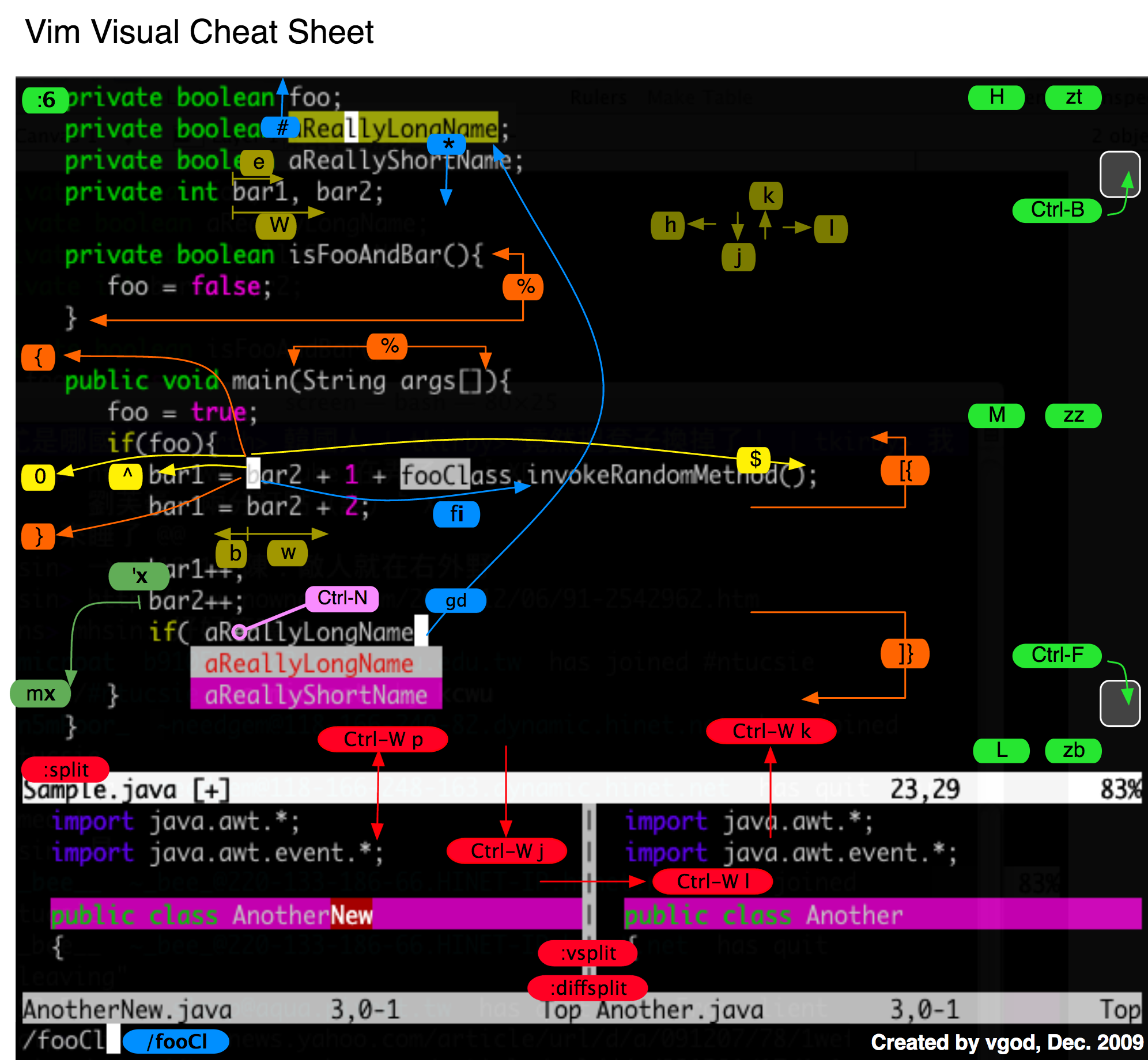Click the fi find-character badge
The height and width of the screenshot is (1060, 1148).
(x=456, y=514)
